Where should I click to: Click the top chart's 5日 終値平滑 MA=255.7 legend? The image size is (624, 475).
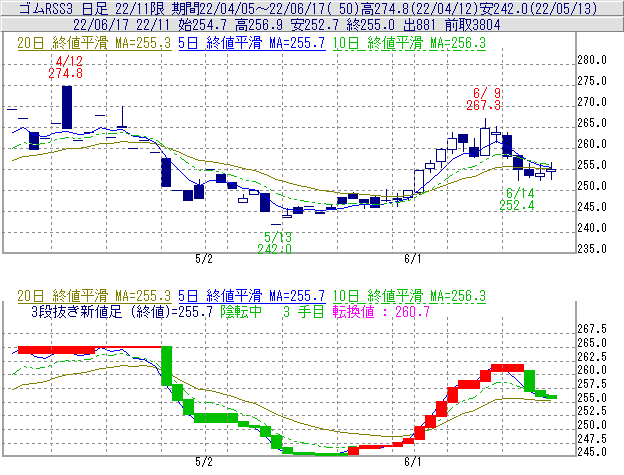point(252,43)
